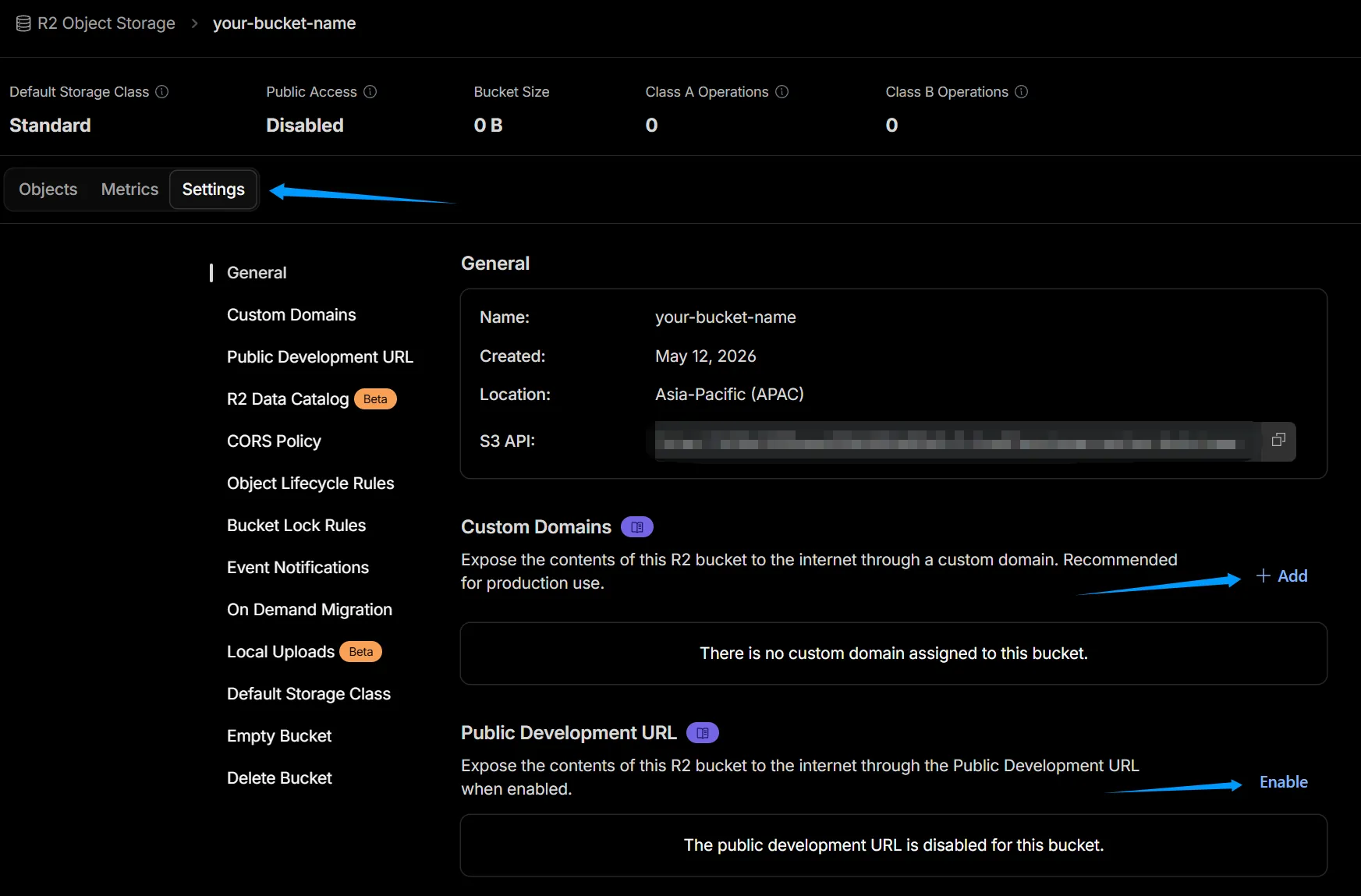
Task: Go to CORS Policy section
Action: point(274,441)
